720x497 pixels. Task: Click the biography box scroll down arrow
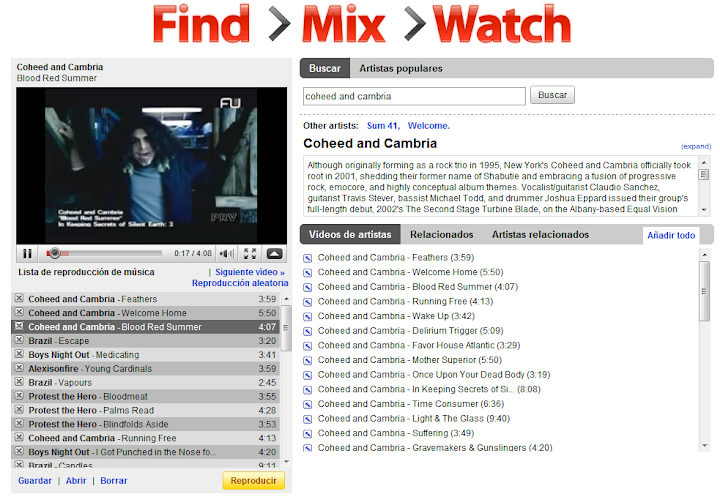[x=703, y=210]
